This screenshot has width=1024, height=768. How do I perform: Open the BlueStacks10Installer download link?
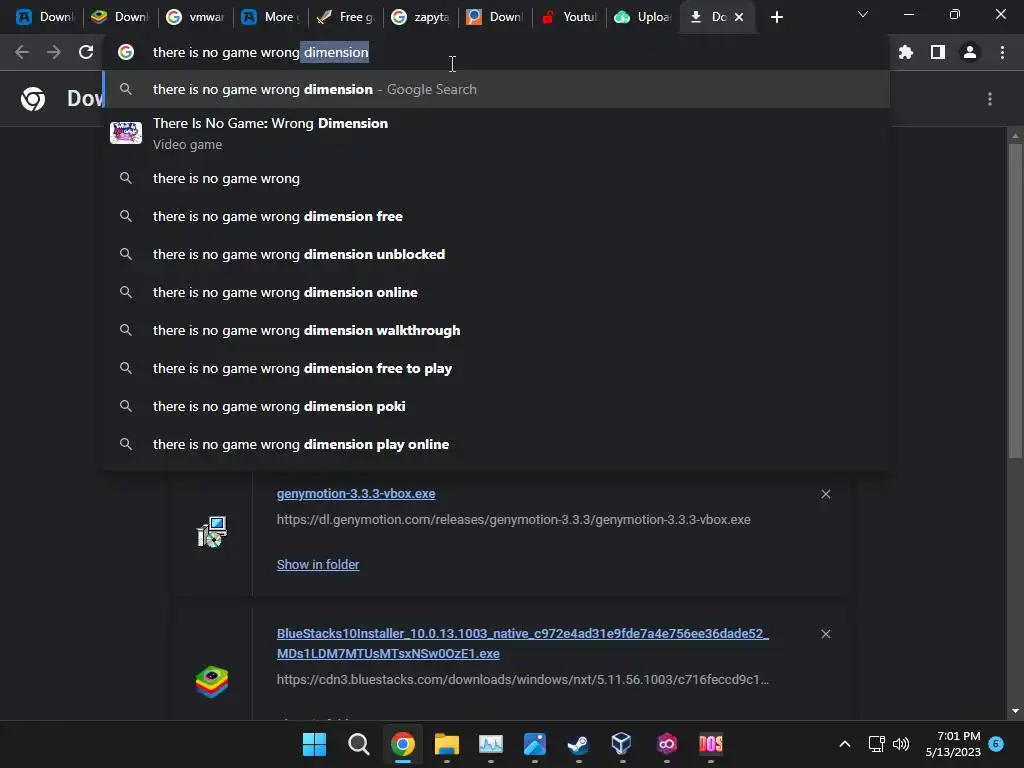click(x=522, y=643)
